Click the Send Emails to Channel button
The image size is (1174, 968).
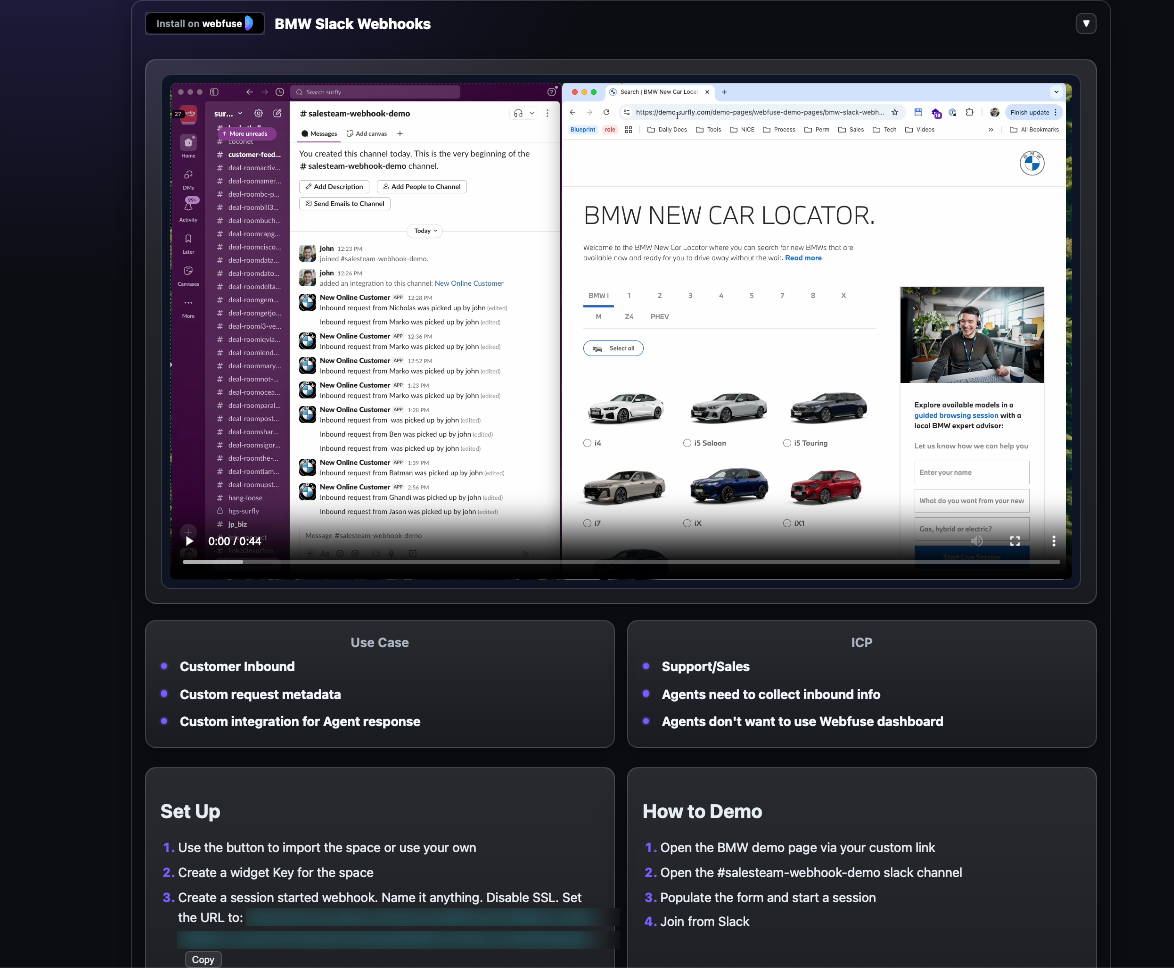[x=344, y=204]
